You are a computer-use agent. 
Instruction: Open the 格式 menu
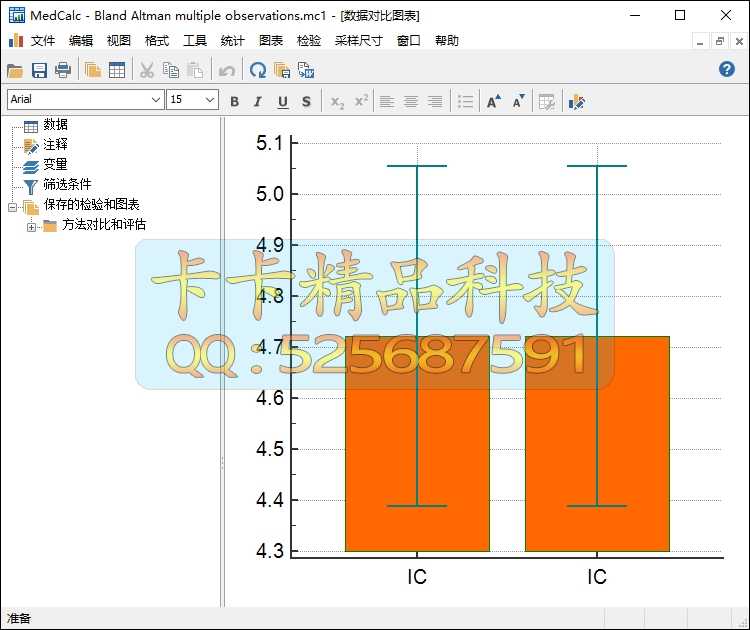pyautogui.click(x=157, y=41)
